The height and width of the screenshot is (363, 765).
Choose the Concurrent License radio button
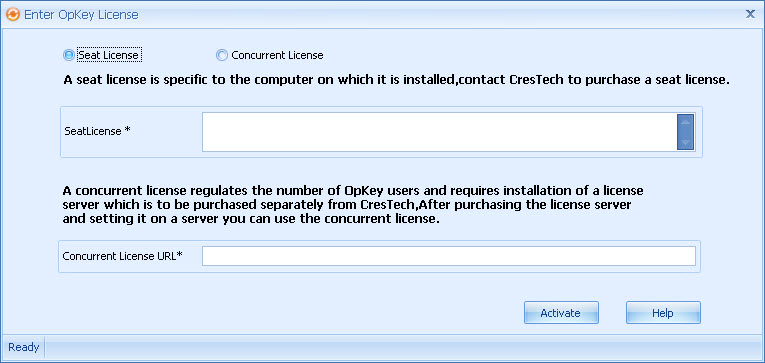coord(222,55)
